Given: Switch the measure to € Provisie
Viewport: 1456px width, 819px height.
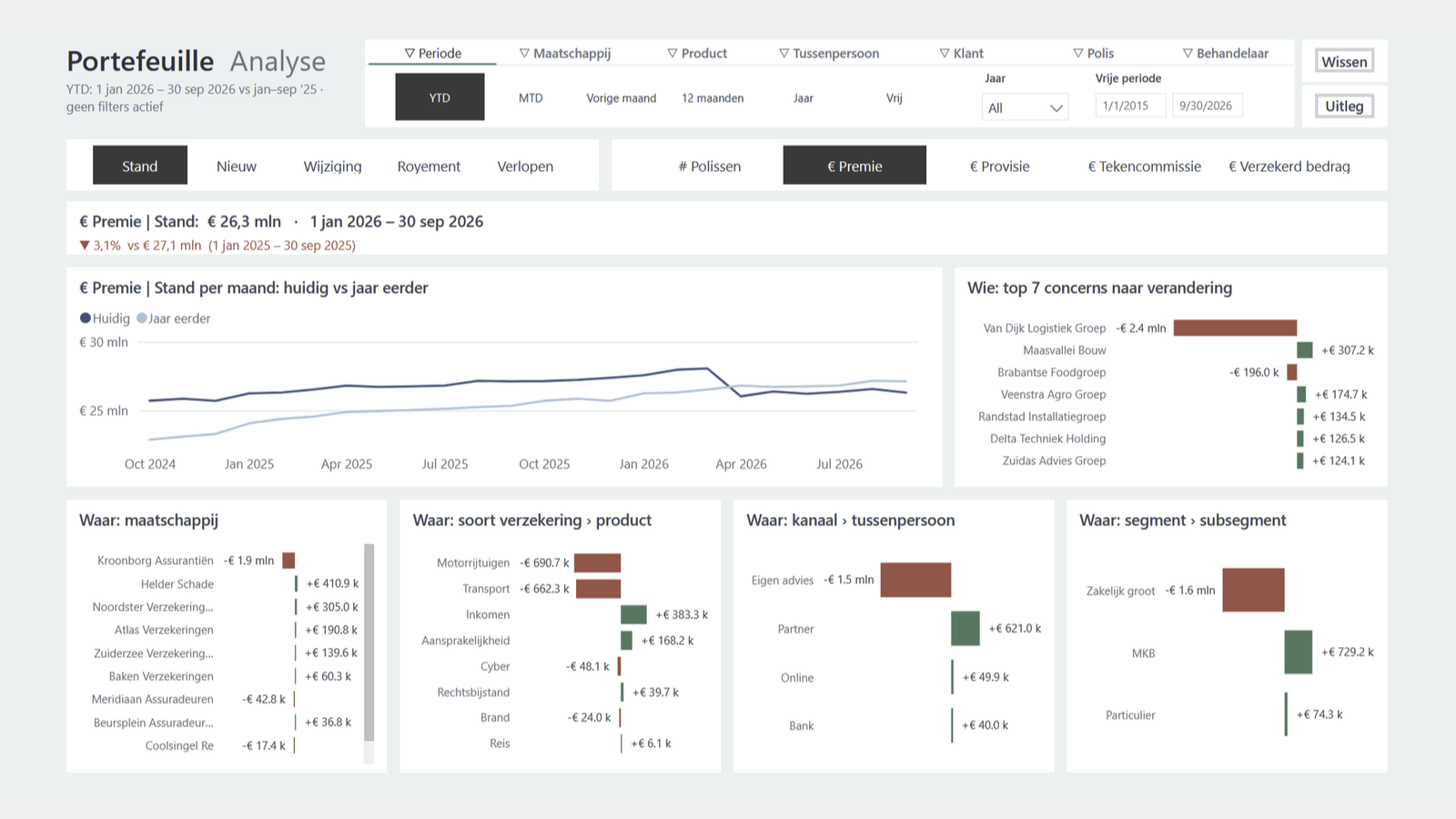Looking at the screenshot, I should click(x=999, y=166).
